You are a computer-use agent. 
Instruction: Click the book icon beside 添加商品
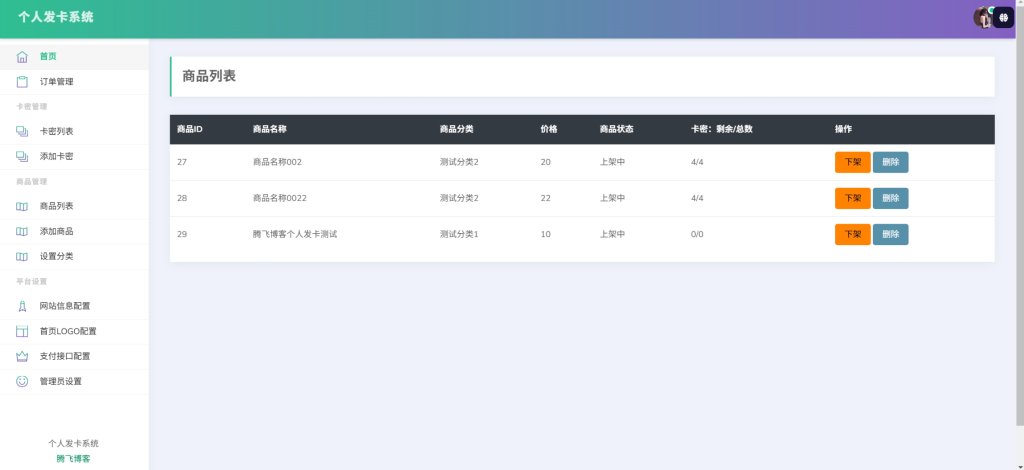(x=22, y=231)
